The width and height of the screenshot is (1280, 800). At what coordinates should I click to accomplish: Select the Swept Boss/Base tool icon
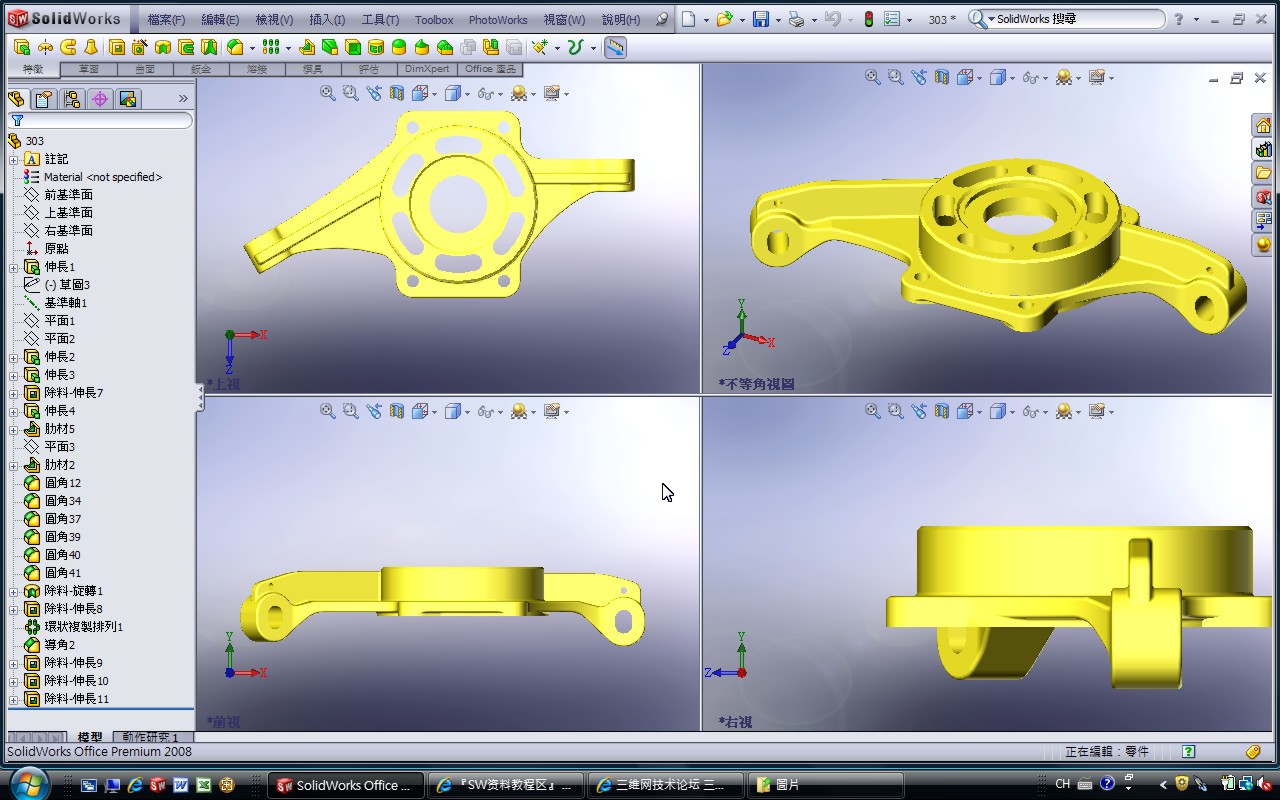click(x=68, y=47)
